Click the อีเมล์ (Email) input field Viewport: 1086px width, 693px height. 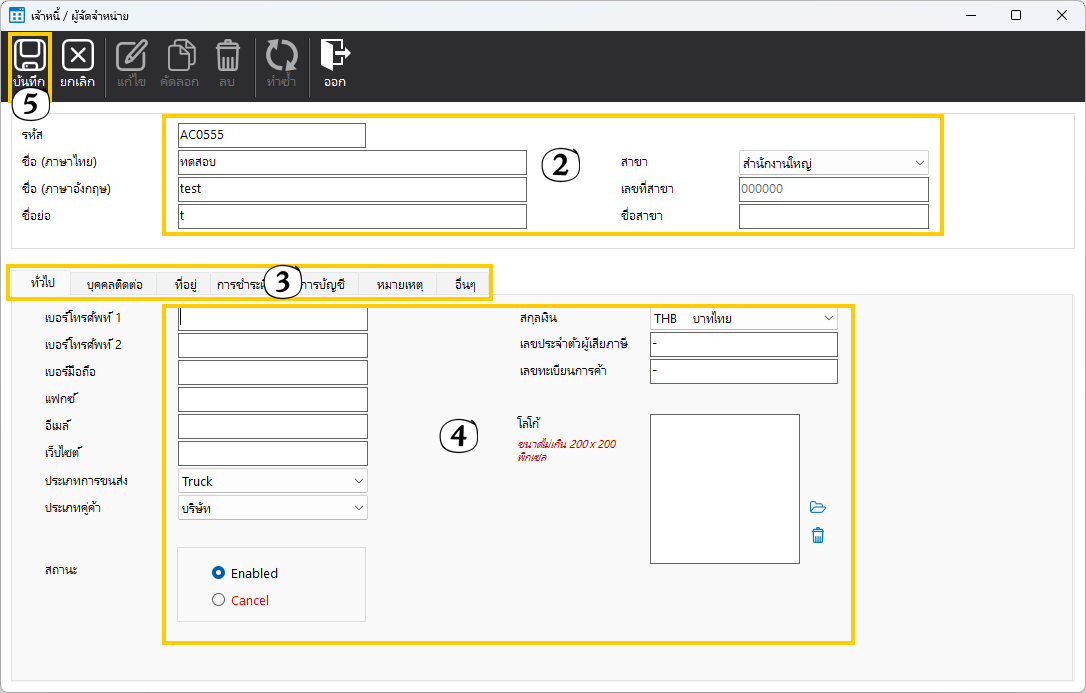pos(272,427)
